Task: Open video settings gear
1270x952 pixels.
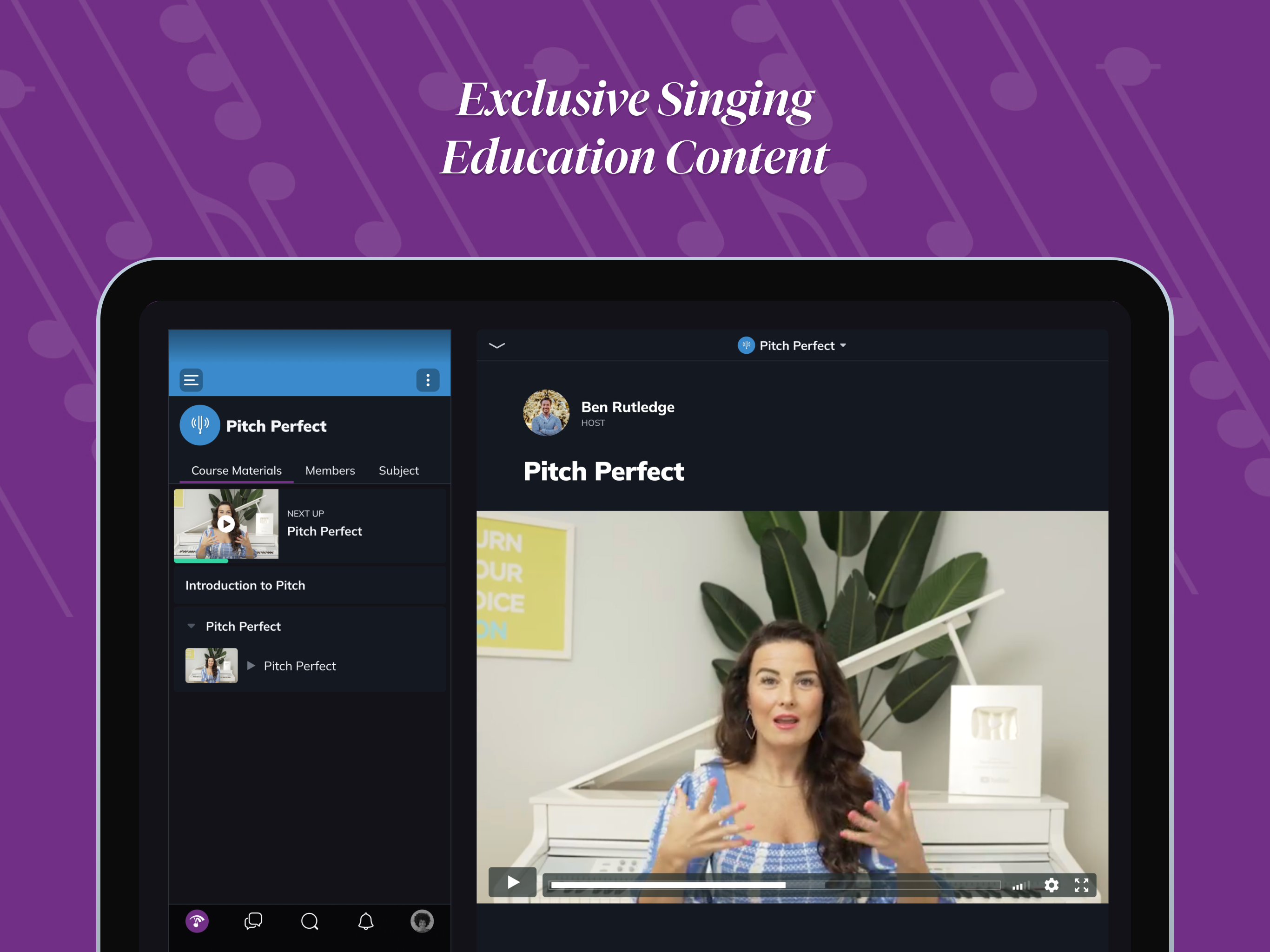Action: point(1051,885)
